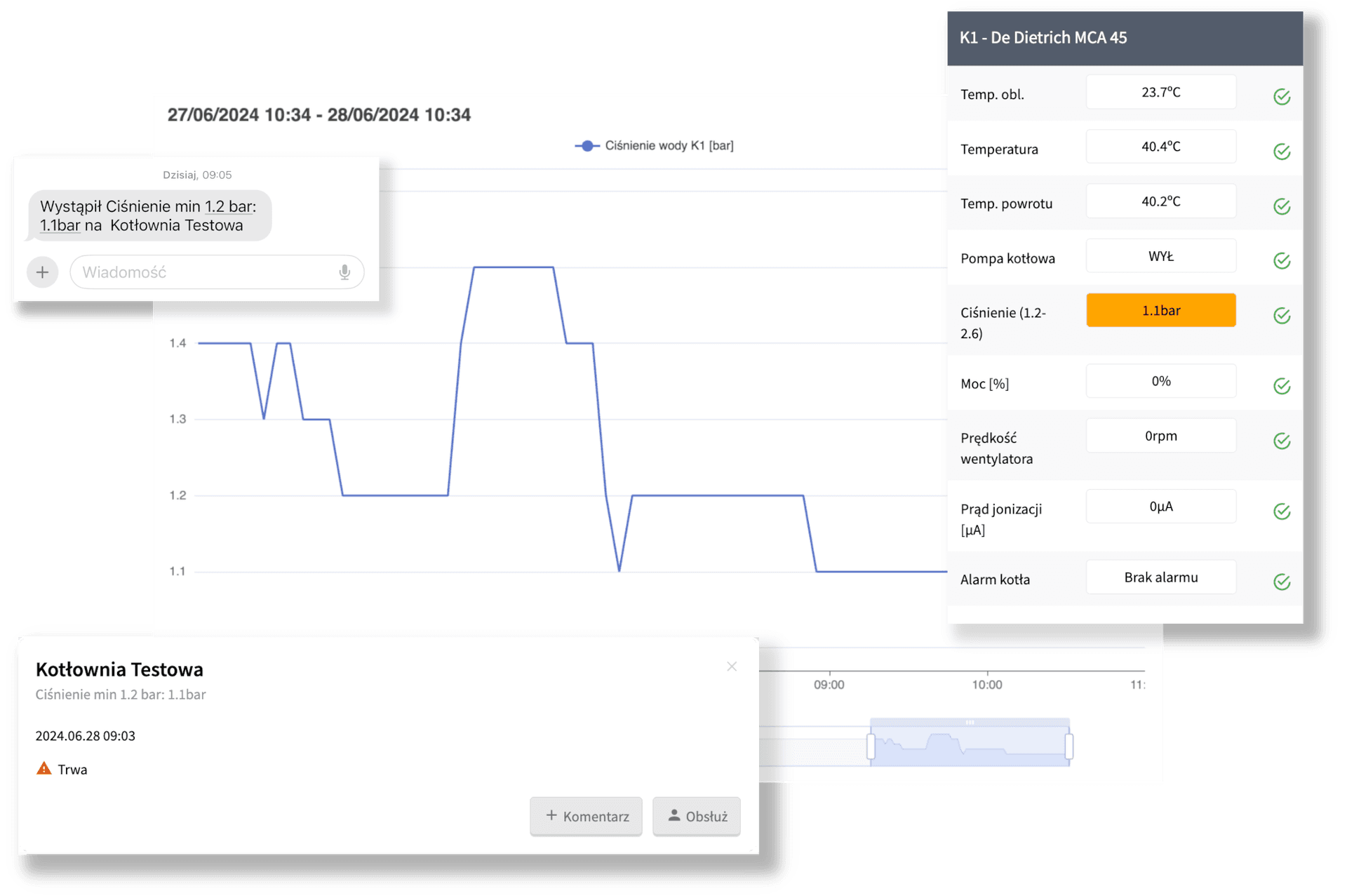Click the plus attachment icon beside message field
The height and width of the screenshot is (896, 1347).
[42, 272]
